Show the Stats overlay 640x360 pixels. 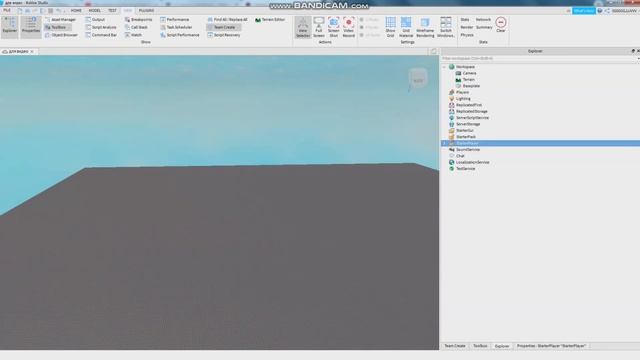point(465,20)
